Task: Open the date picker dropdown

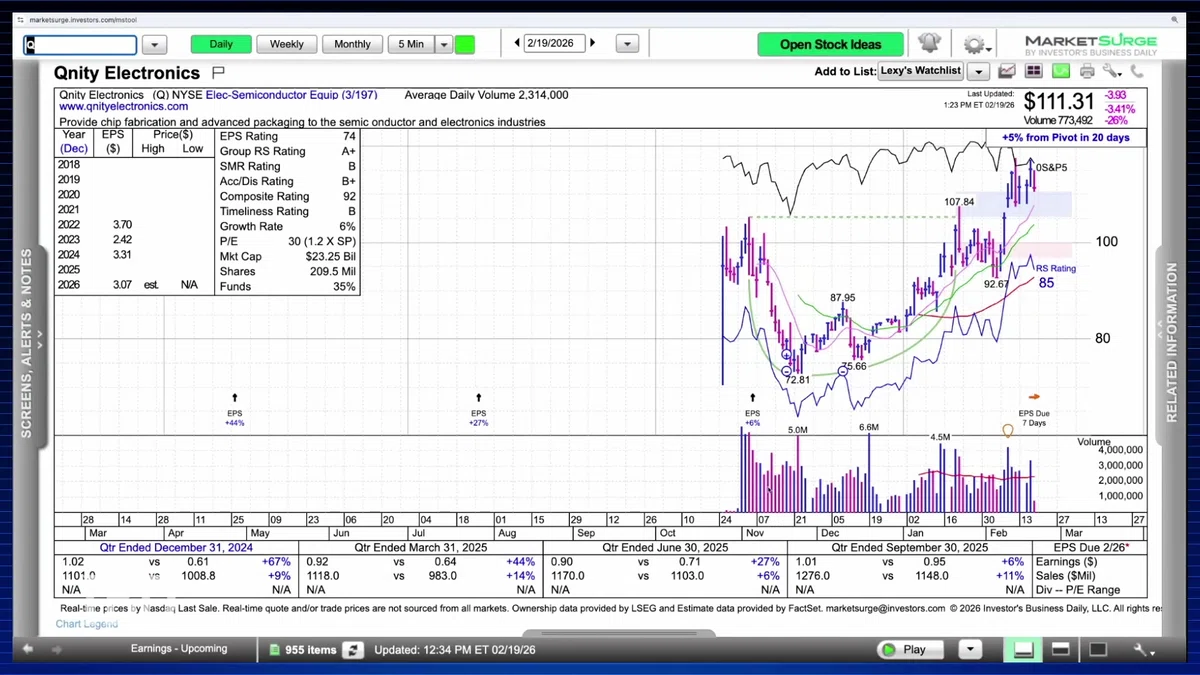Action: coord(627,44)
